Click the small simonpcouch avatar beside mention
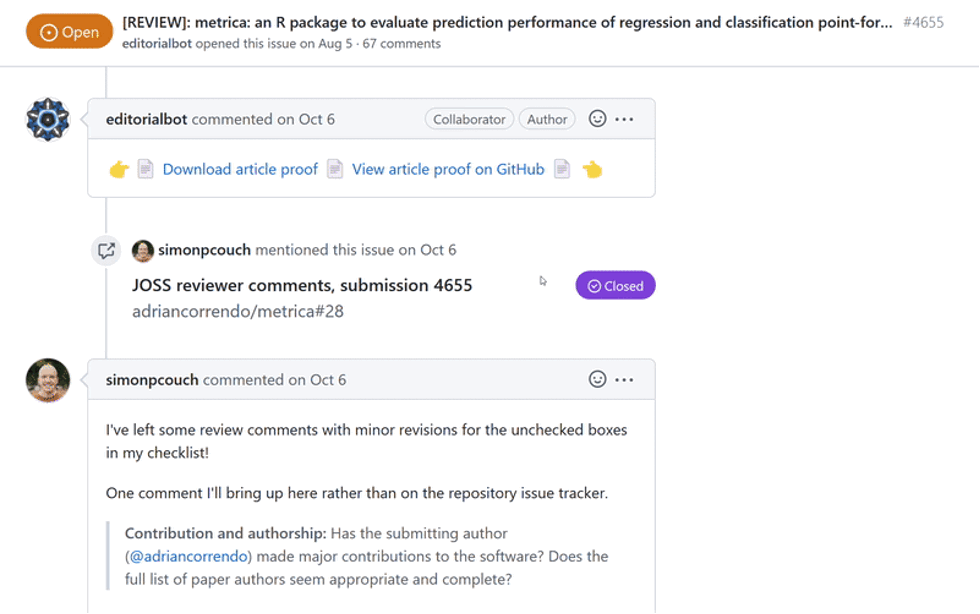This screenshot has height=614, width=980. pyautogui.click(x=142, y=251)
